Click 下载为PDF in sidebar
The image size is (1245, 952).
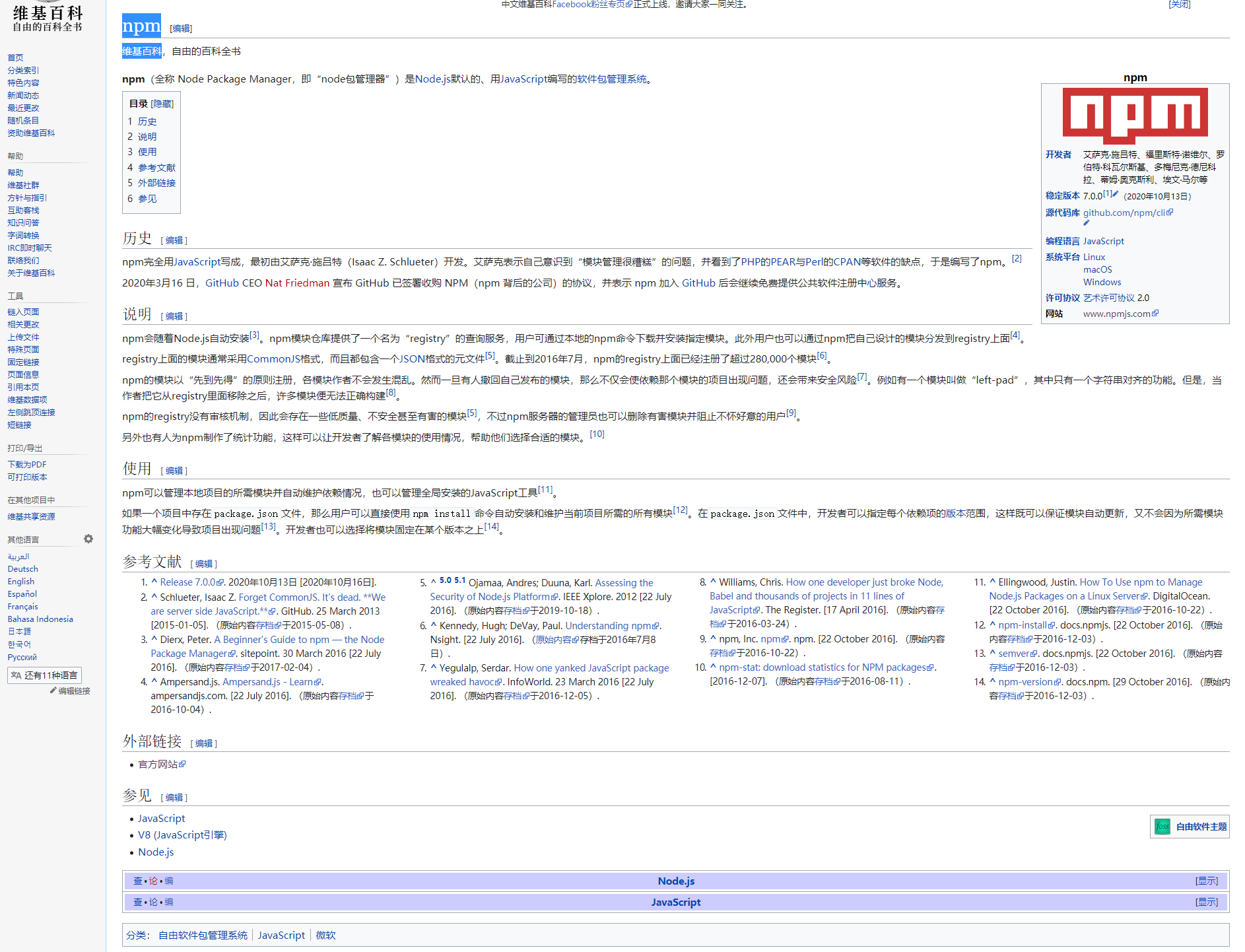[27, 465]
